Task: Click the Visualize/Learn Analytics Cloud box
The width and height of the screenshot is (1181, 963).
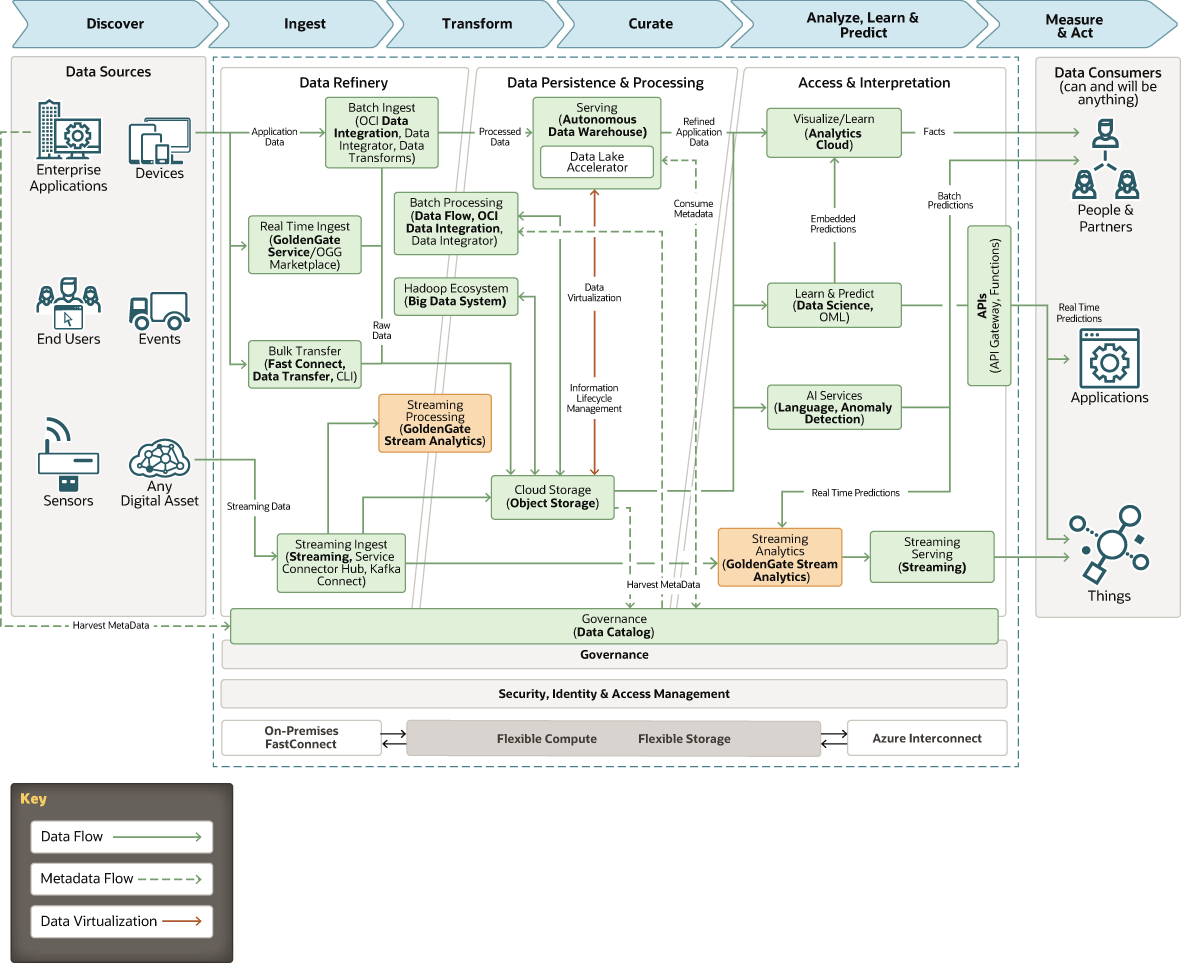Action: point(834,133)
